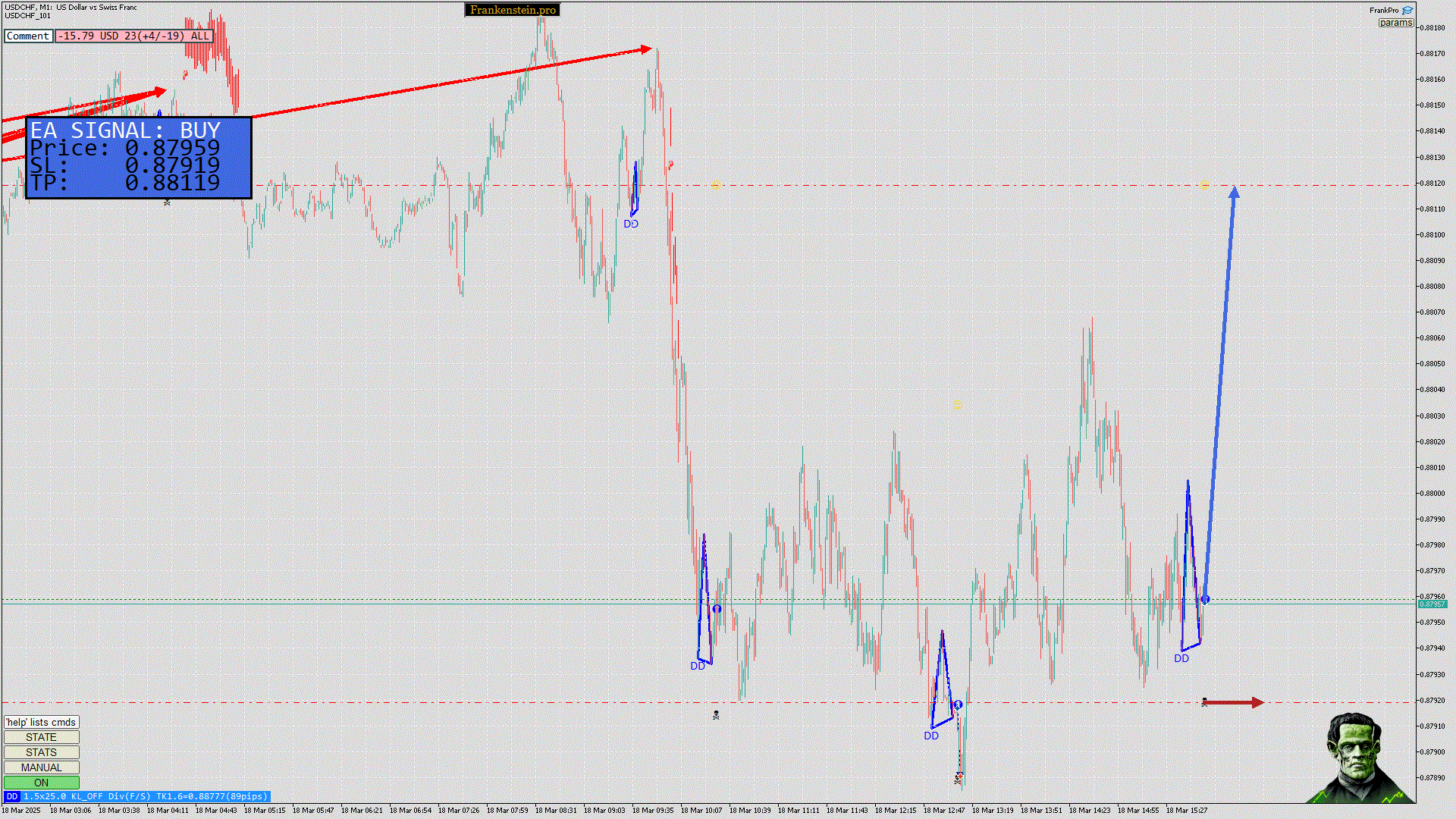
Task: Click the Comment field
Action: [x=28, y=36]
